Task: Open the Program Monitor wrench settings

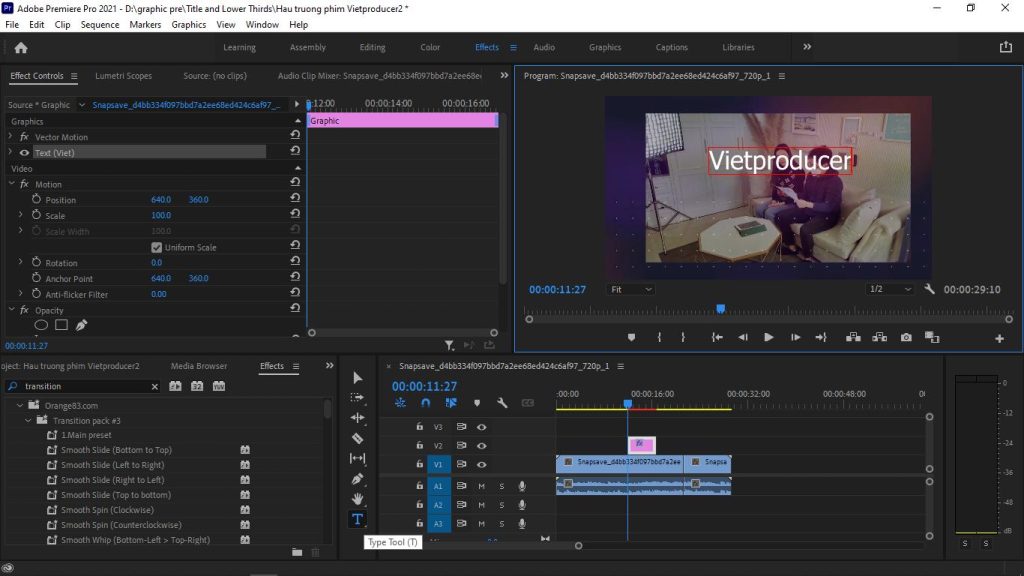Action: point(929,289)
